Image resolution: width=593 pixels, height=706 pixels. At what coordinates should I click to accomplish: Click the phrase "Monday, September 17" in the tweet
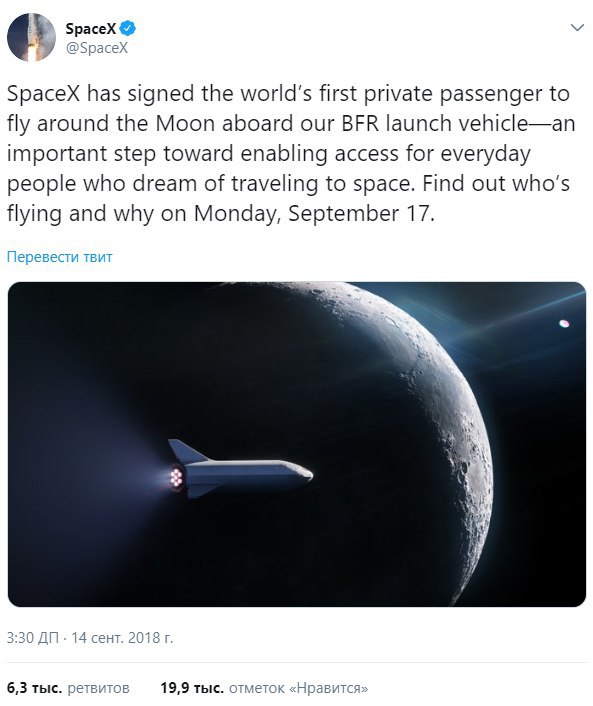tap(312, 213)
